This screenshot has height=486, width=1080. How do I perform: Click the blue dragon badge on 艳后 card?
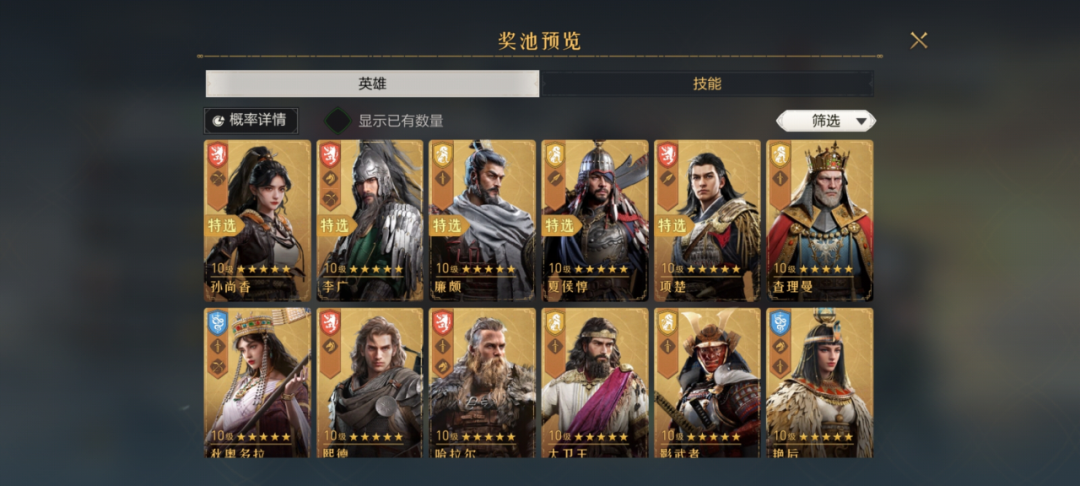pyautogui.click(x=780, y=323)
